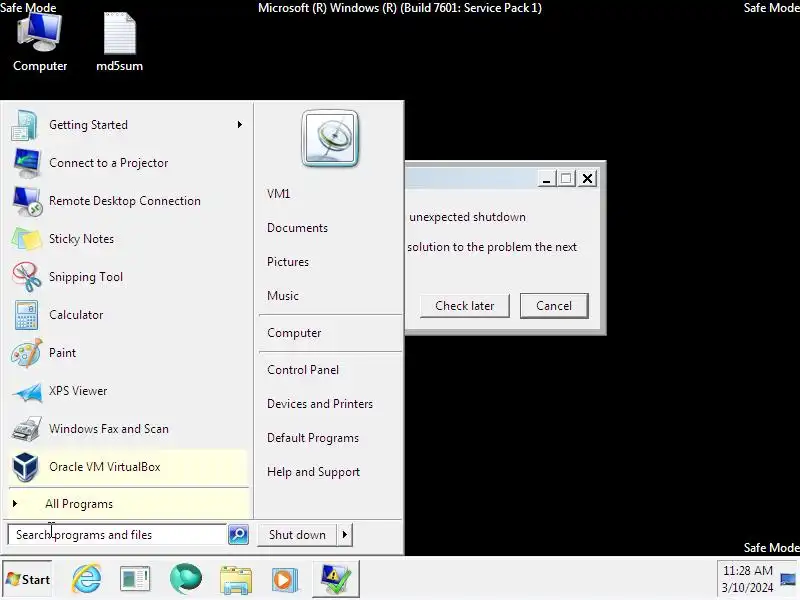Image resolution: width=800 pixels, height=600 pixels.
Task: Close the unexpected shutdown dialog
Action: [x=588, y=179]
